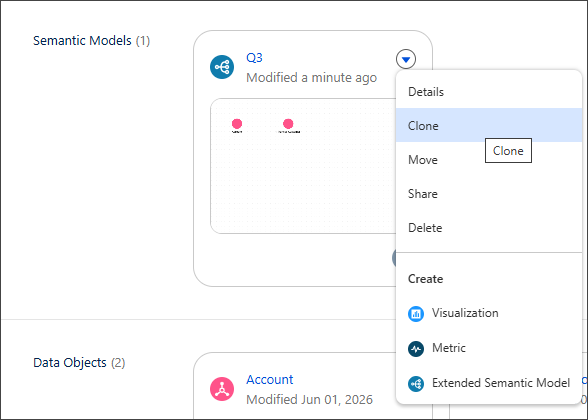Open the Q3 model preview thumbnail
Viewport: 588px width, 420px height.
coord(303,166)
